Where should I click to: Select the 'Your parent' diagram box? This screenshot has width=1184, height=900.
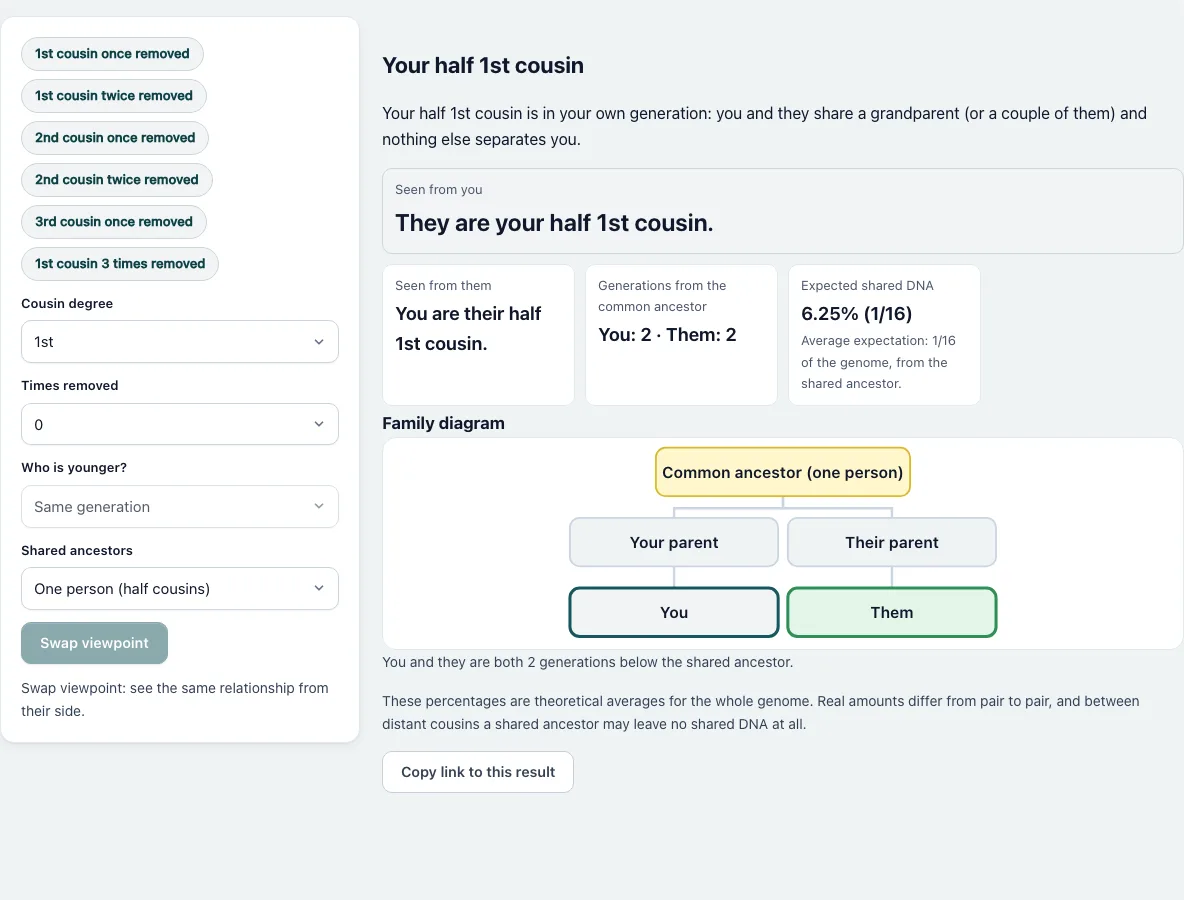(674, 542)
